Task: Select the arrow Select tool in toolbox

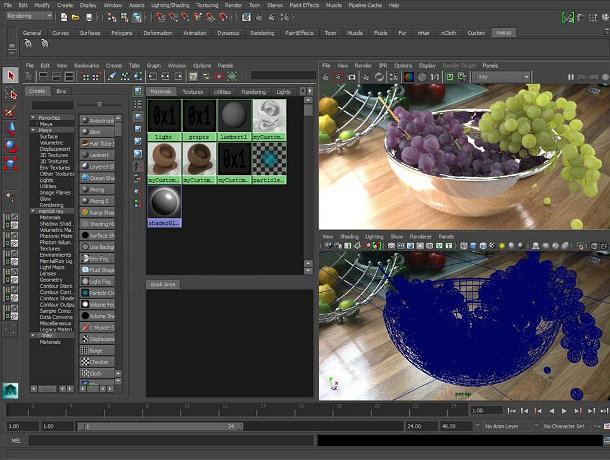Action: pyautogui.click(x=11, y=75)
